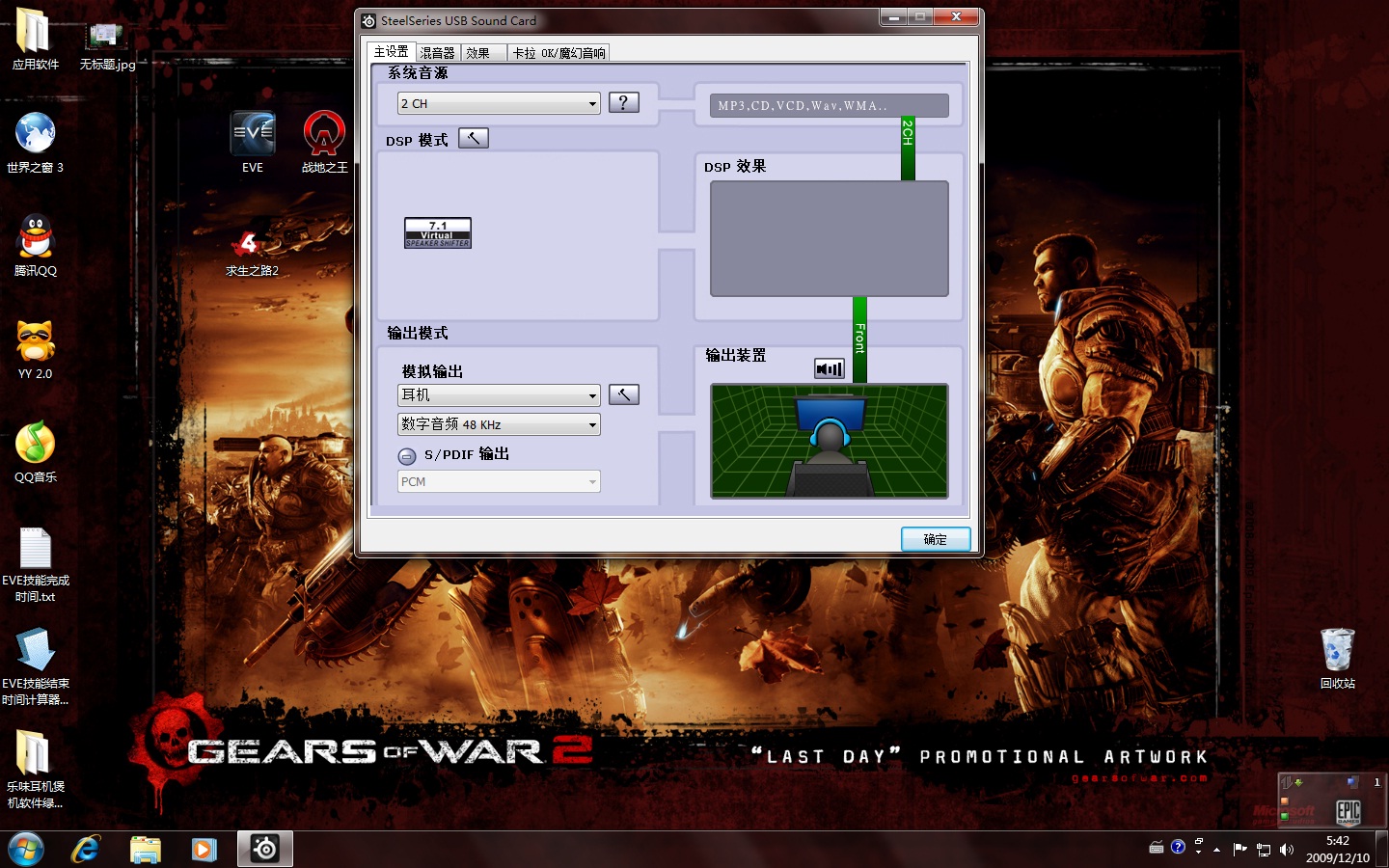Switch to the 混音器 tab

point(437,53)
